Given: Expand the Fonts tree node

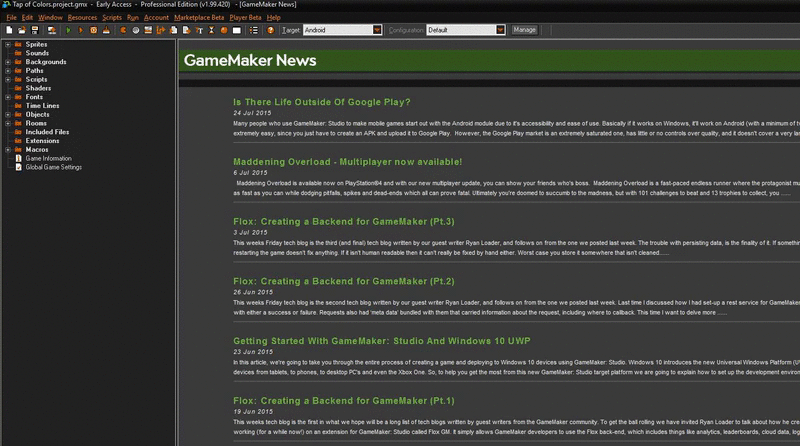Looking at the screenshot, I should (x=8, y=97).
